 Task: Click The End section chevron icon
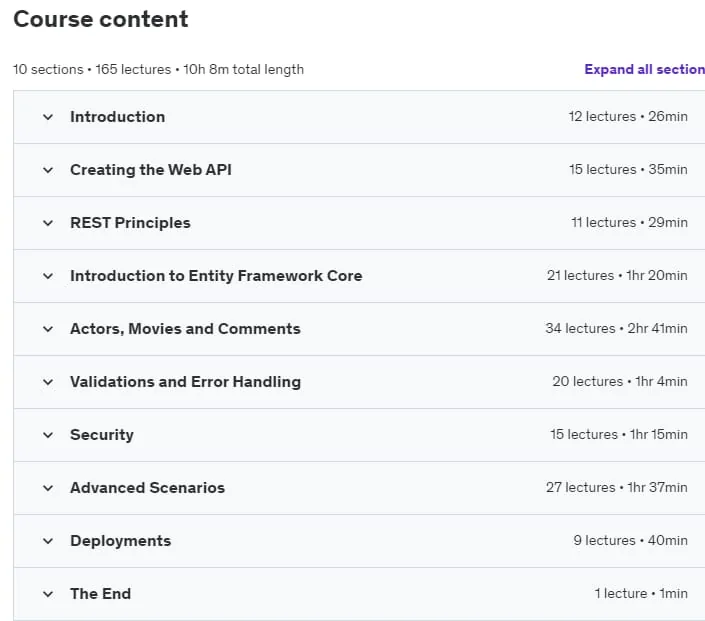[48, 594]
